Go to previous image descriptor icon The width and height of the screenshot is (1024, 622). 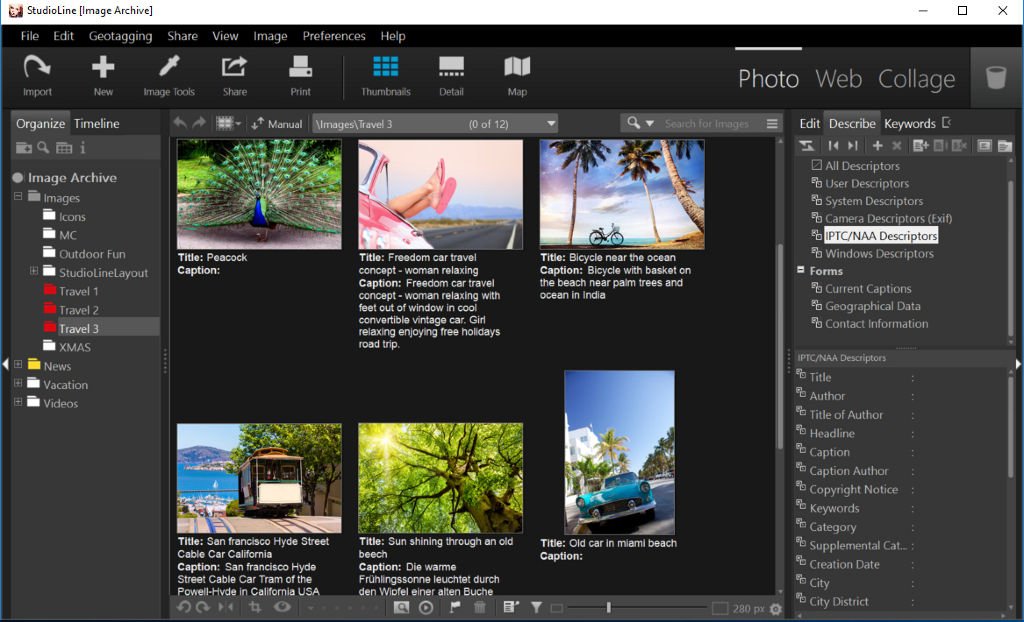coord(833,146)
